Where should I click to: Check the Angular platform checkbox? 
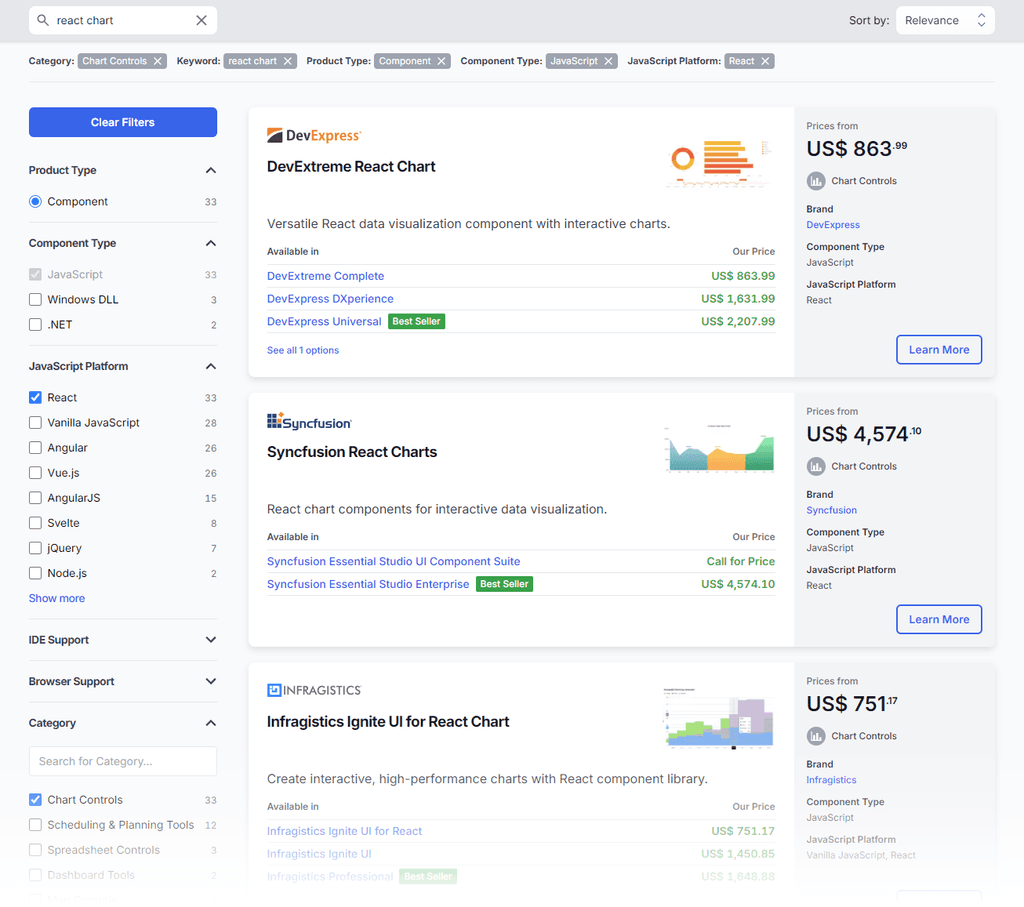click(35, 448)
